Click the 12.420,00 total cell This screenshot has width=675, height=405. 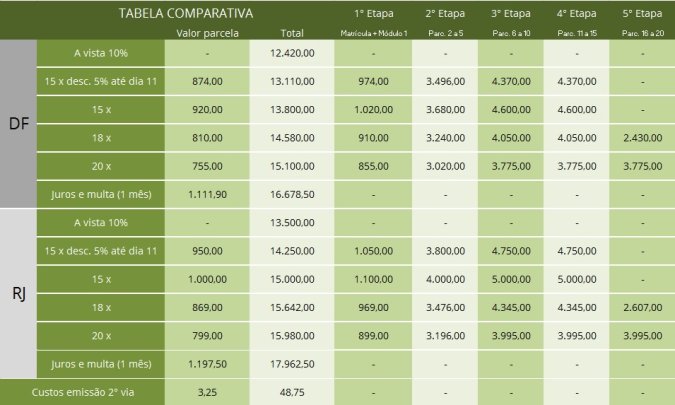pyautogui.click(x=293, y=52)
